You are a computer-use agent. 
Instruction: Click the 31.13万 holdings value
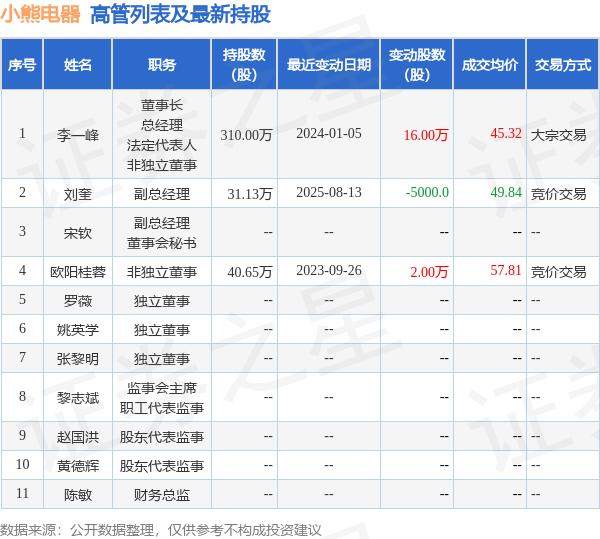click(249, 194)
